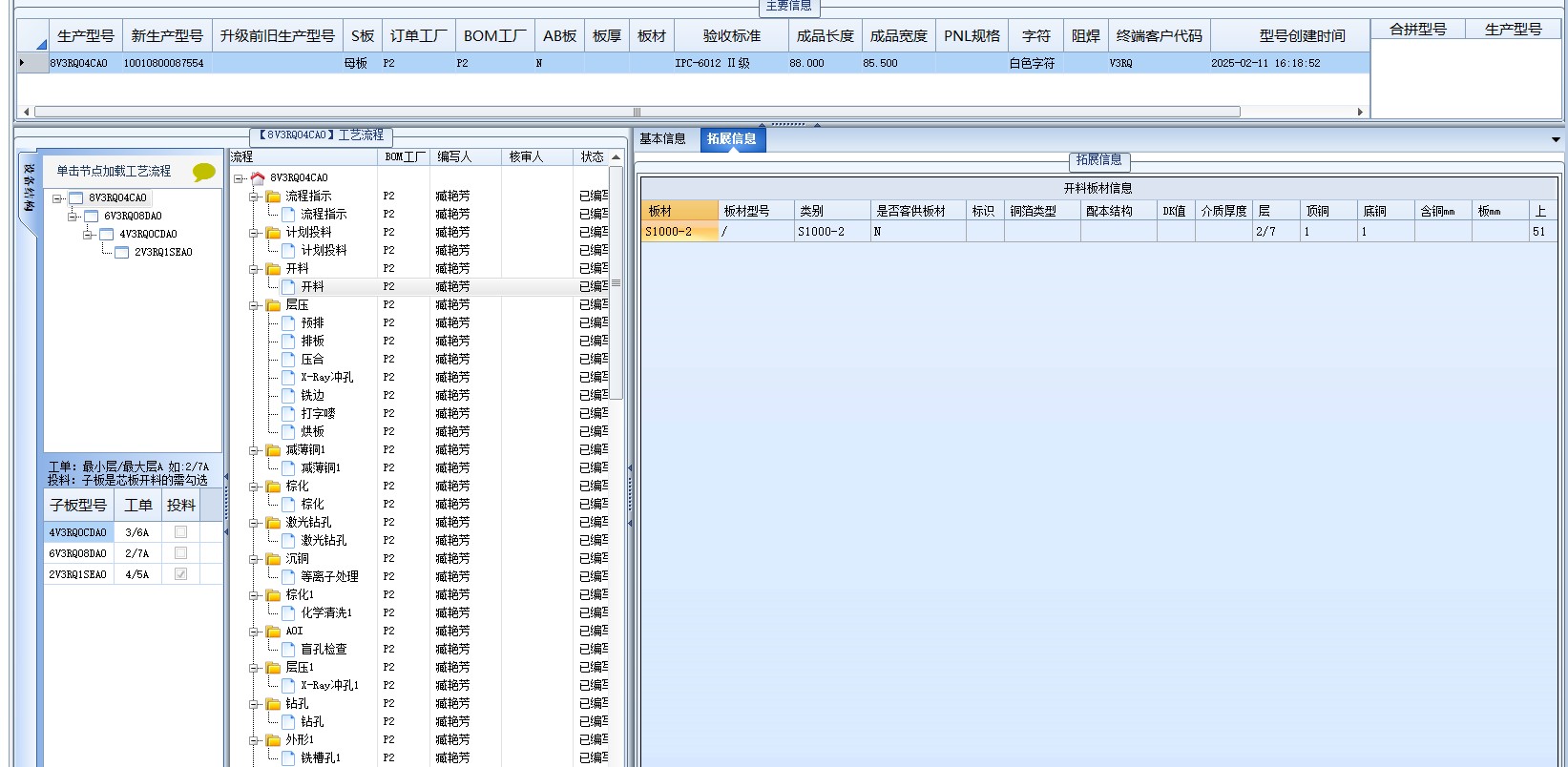The height and width of the screenshot is (767, 1568).
Task: Select the 减薄铜1 document row in process tree
Action: point(321,468)
